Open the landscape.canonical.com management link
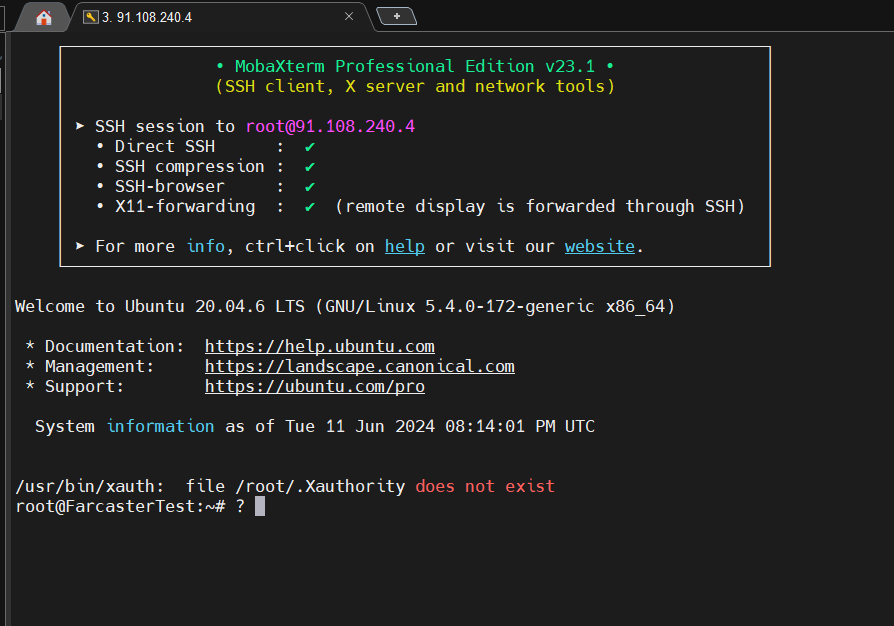 click(359, 366)
